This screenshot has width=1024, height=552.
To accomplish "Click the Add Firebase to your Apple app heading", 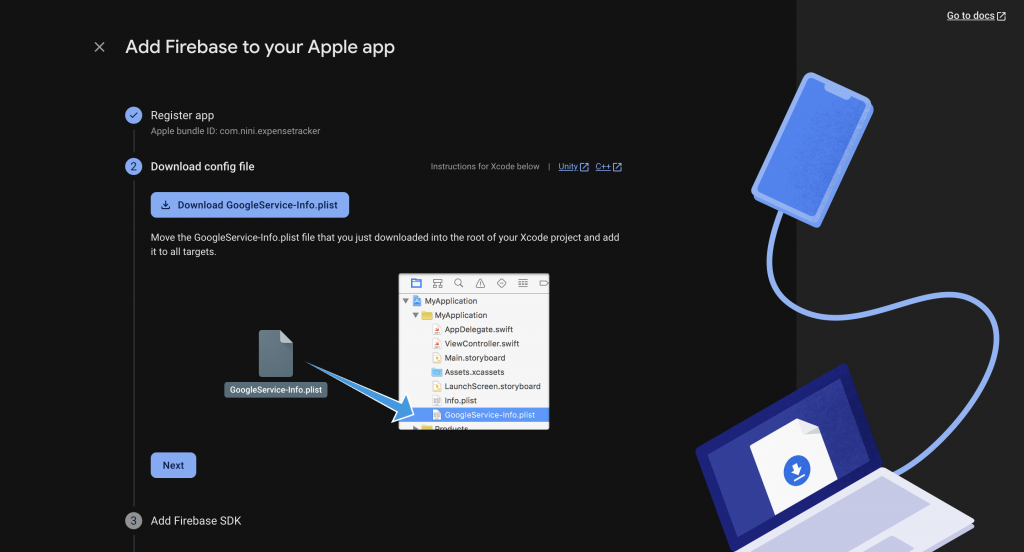I will click(x=260, y=47).
